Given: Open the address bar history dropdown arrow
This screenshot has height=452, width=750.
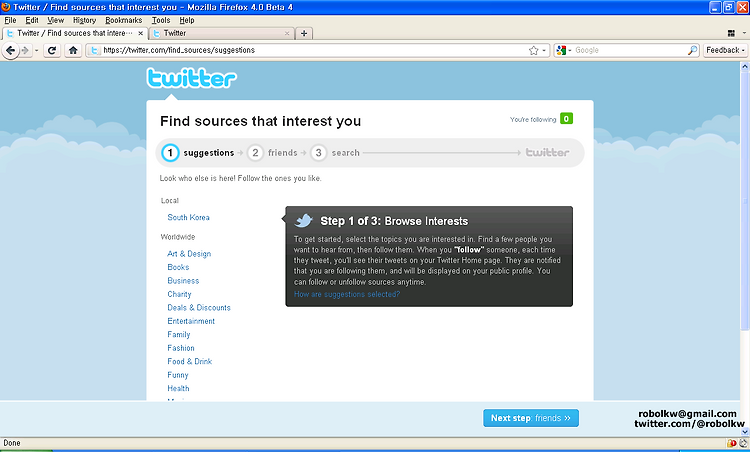Looking at the screenshot, I should (x=544, y=50).
